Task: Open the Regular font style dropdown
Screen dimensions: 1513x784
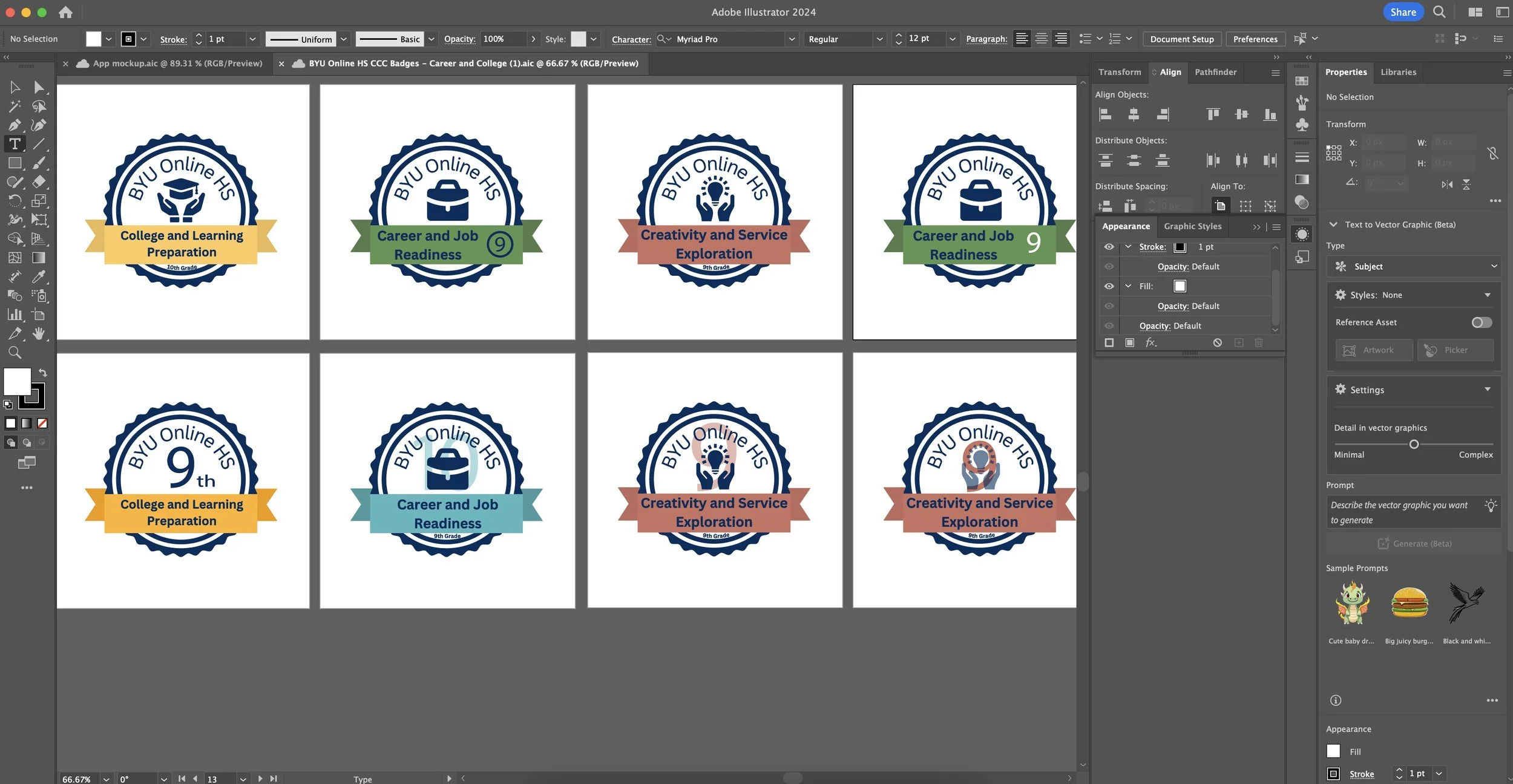Action: (x=879, y=39)
